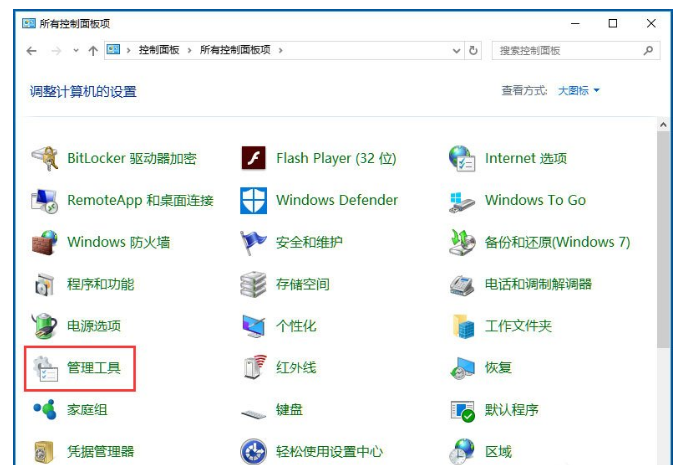Expand the recent locations dropdown arrow
681x465 pixels.
(76, 51)
